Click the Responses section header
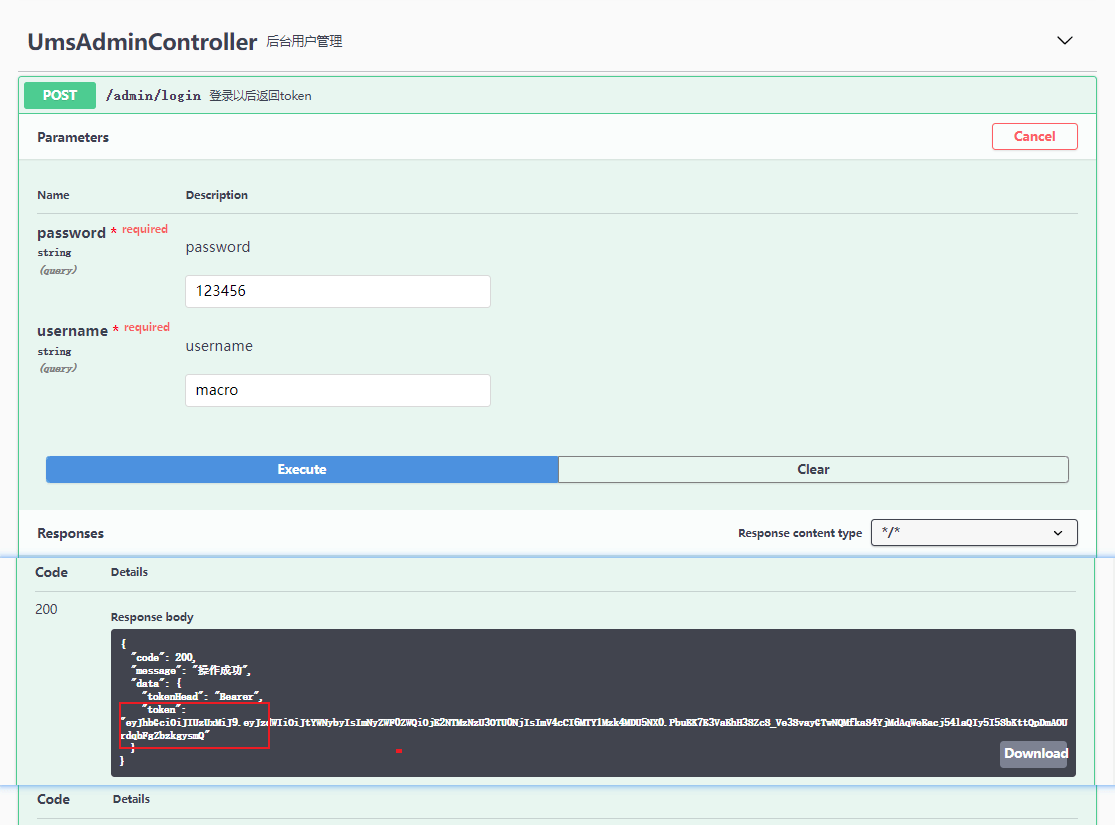This screenshot has height=825, width=1115. 70,533
